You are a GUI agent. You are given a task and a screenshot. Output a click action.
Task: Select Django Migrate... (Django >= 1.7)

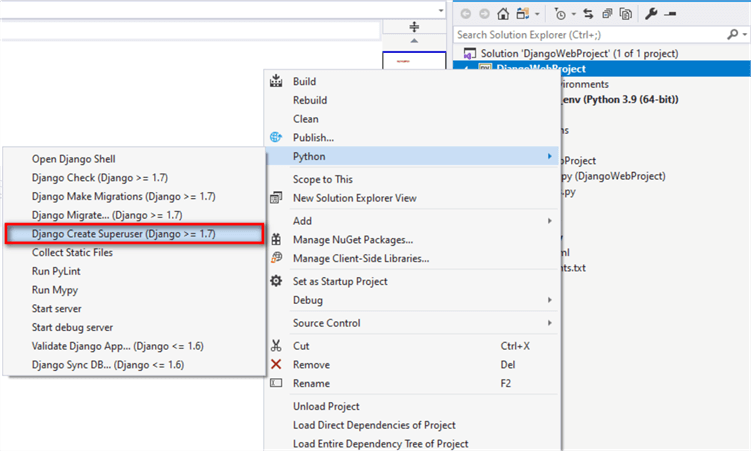107,214
